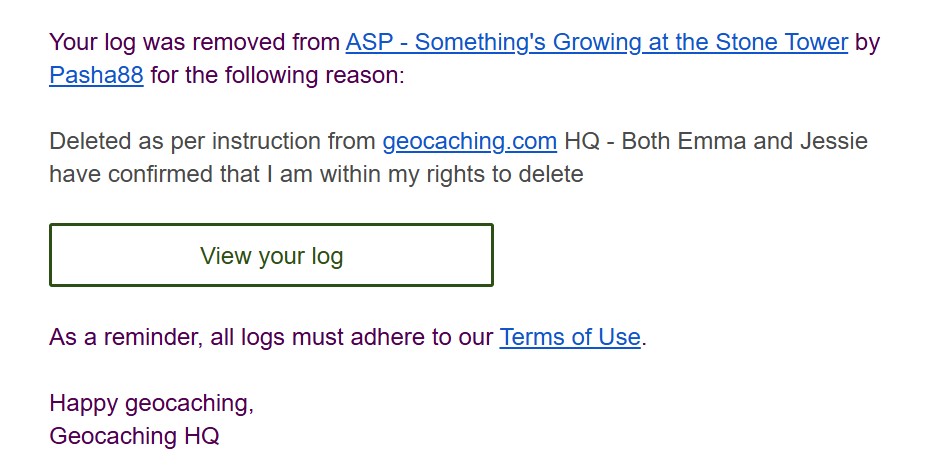Click the 'Geocaching HQ' signature
The image size is (933, 469).
pos(134,436)
